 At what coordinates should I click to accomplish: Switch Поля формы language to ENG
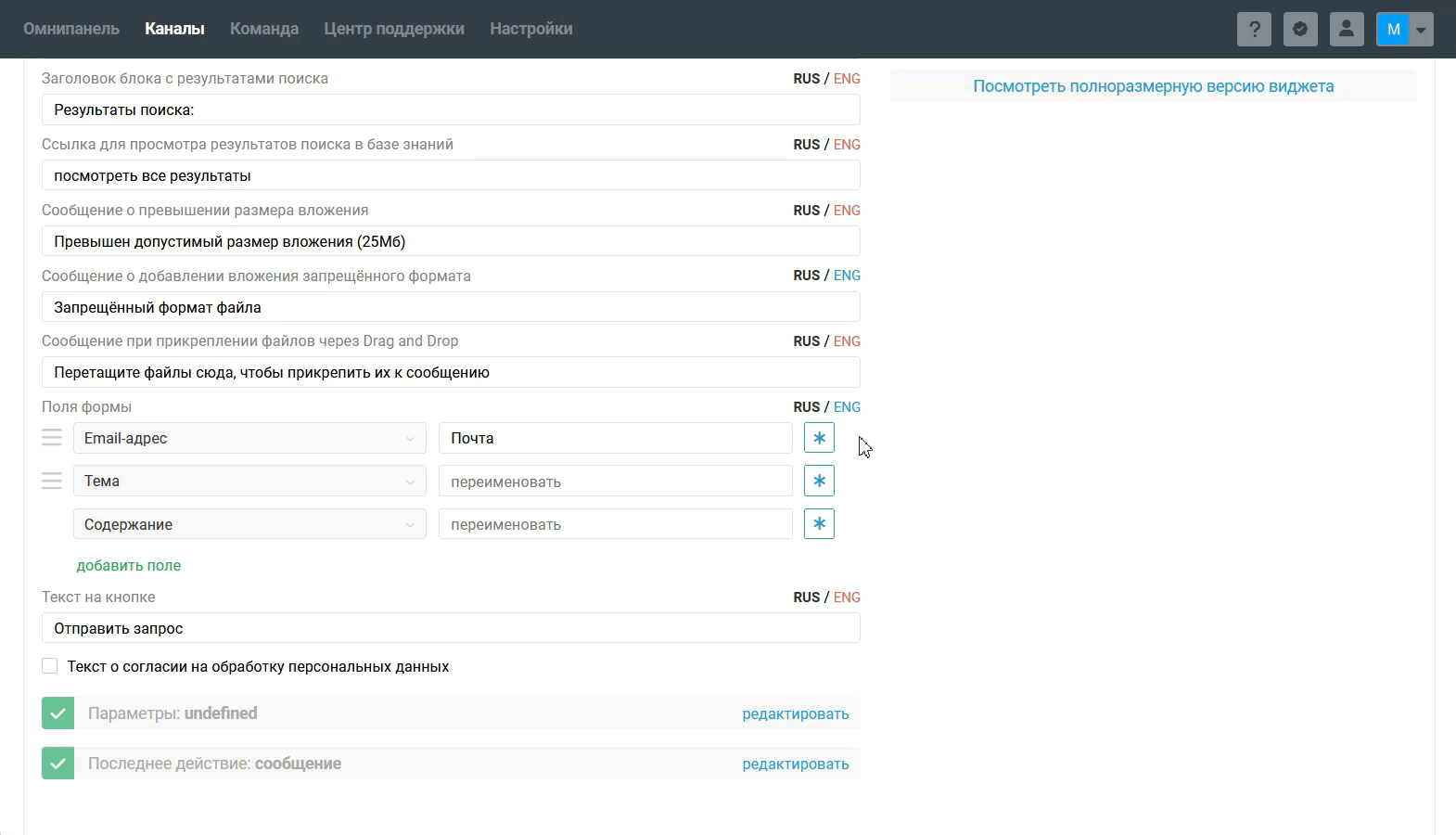pyautogui.click(x=847, y=407)
